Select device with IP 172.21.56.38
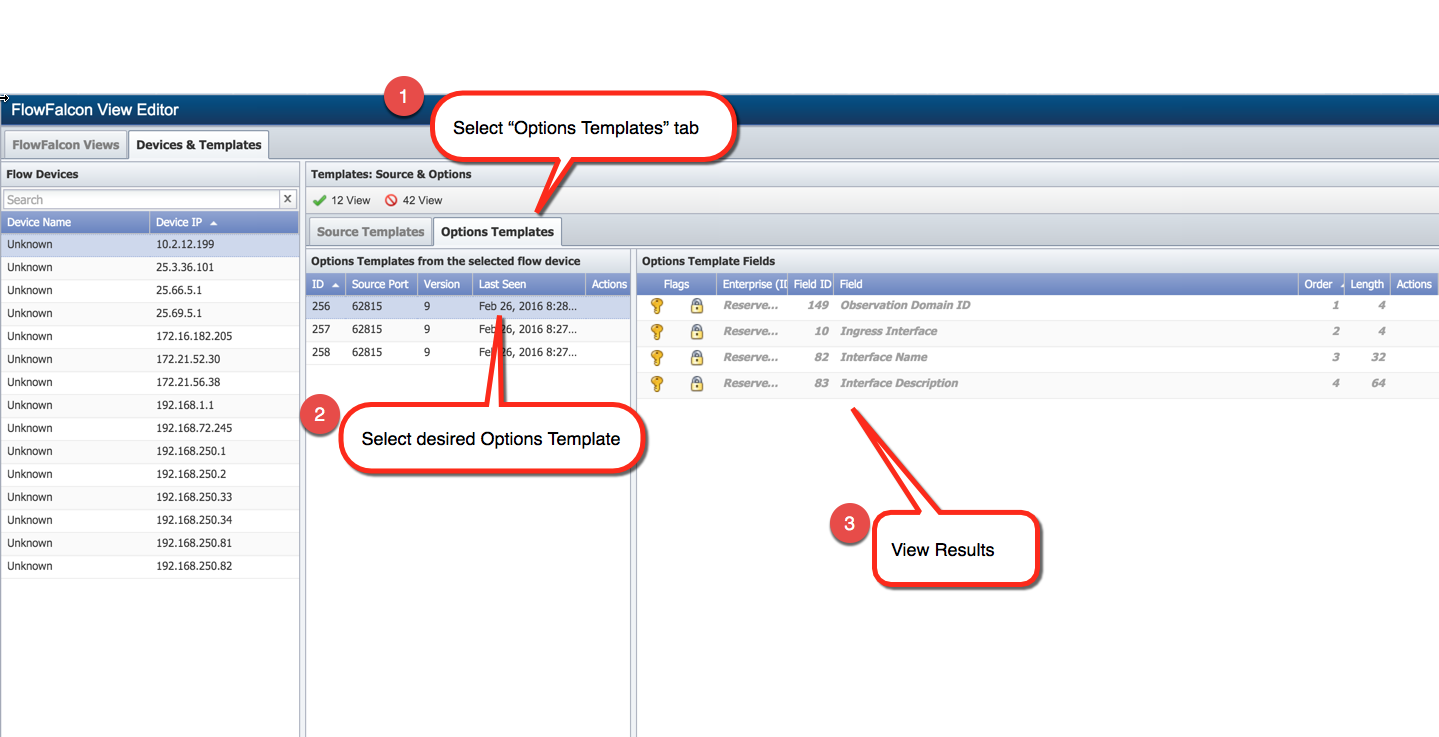Screen dimensions: 1439x737 coord(150,382)
